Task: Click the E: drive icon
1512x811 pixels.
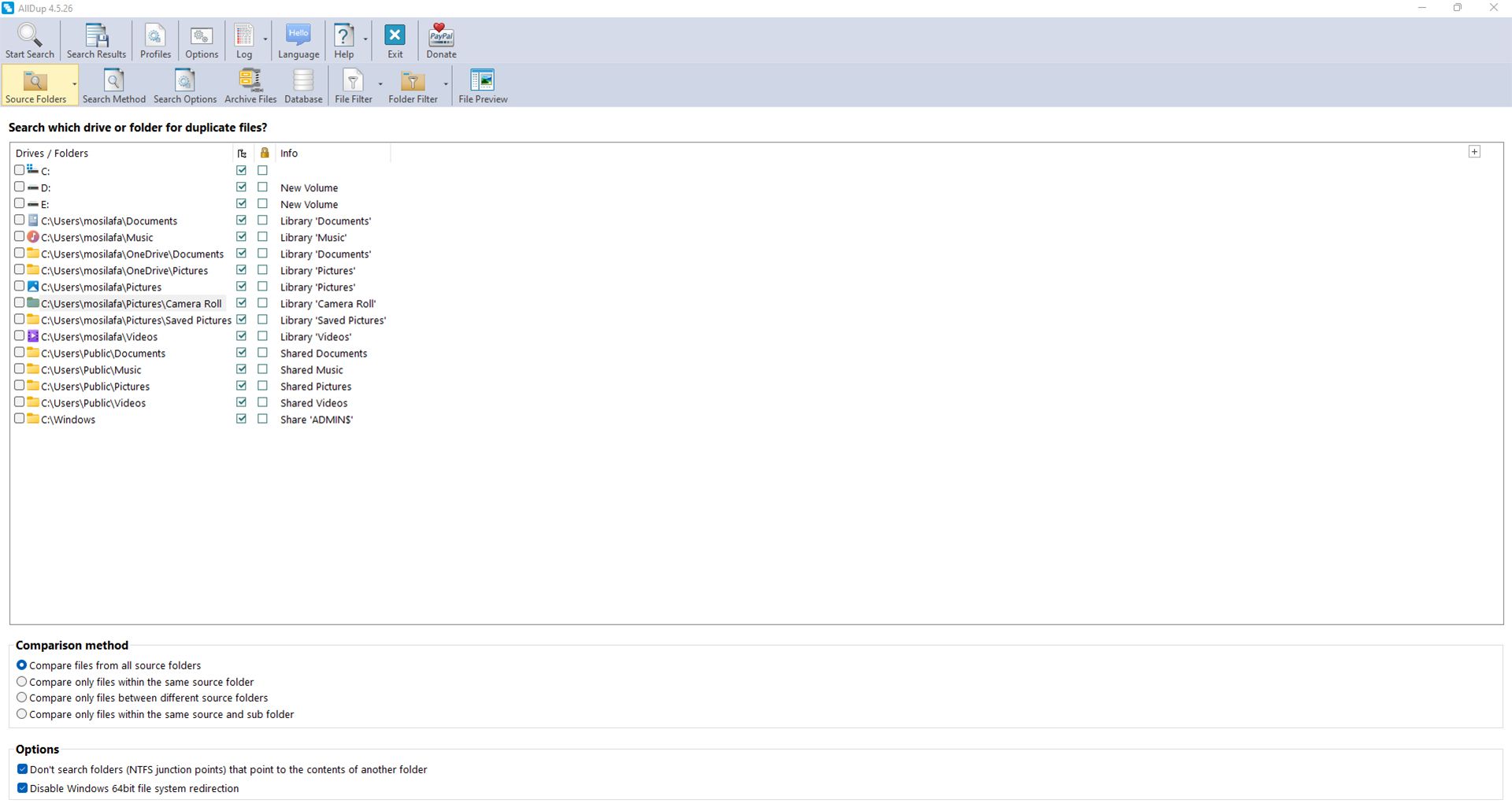Action: [33, 204]
